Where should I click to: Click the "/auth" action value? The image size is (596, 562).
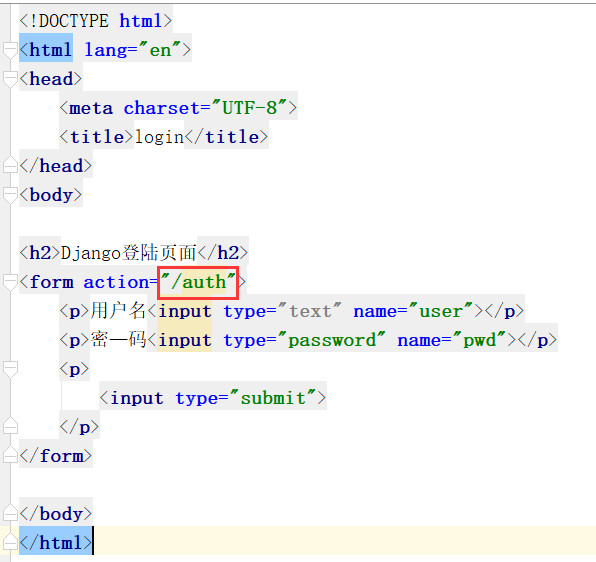198,282
